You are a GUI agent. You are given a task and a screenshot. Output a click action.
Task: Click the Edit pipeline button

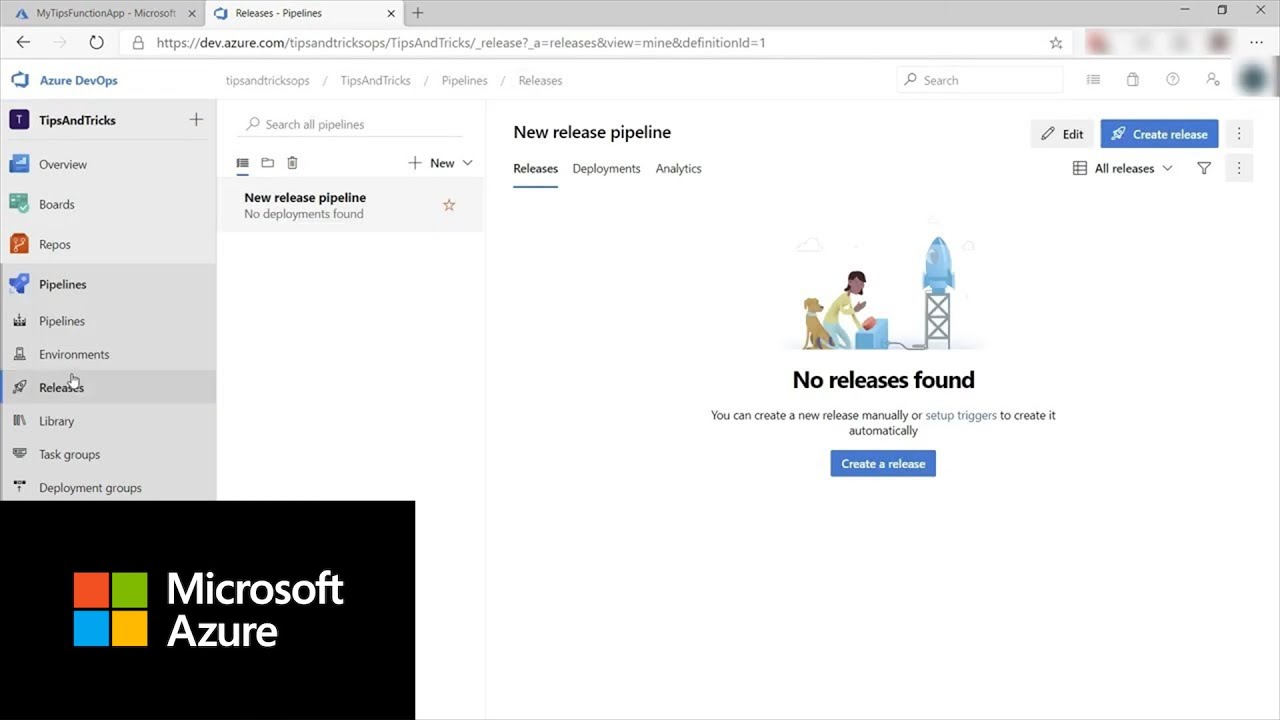pyautogui.click(x=1062, y=134)
